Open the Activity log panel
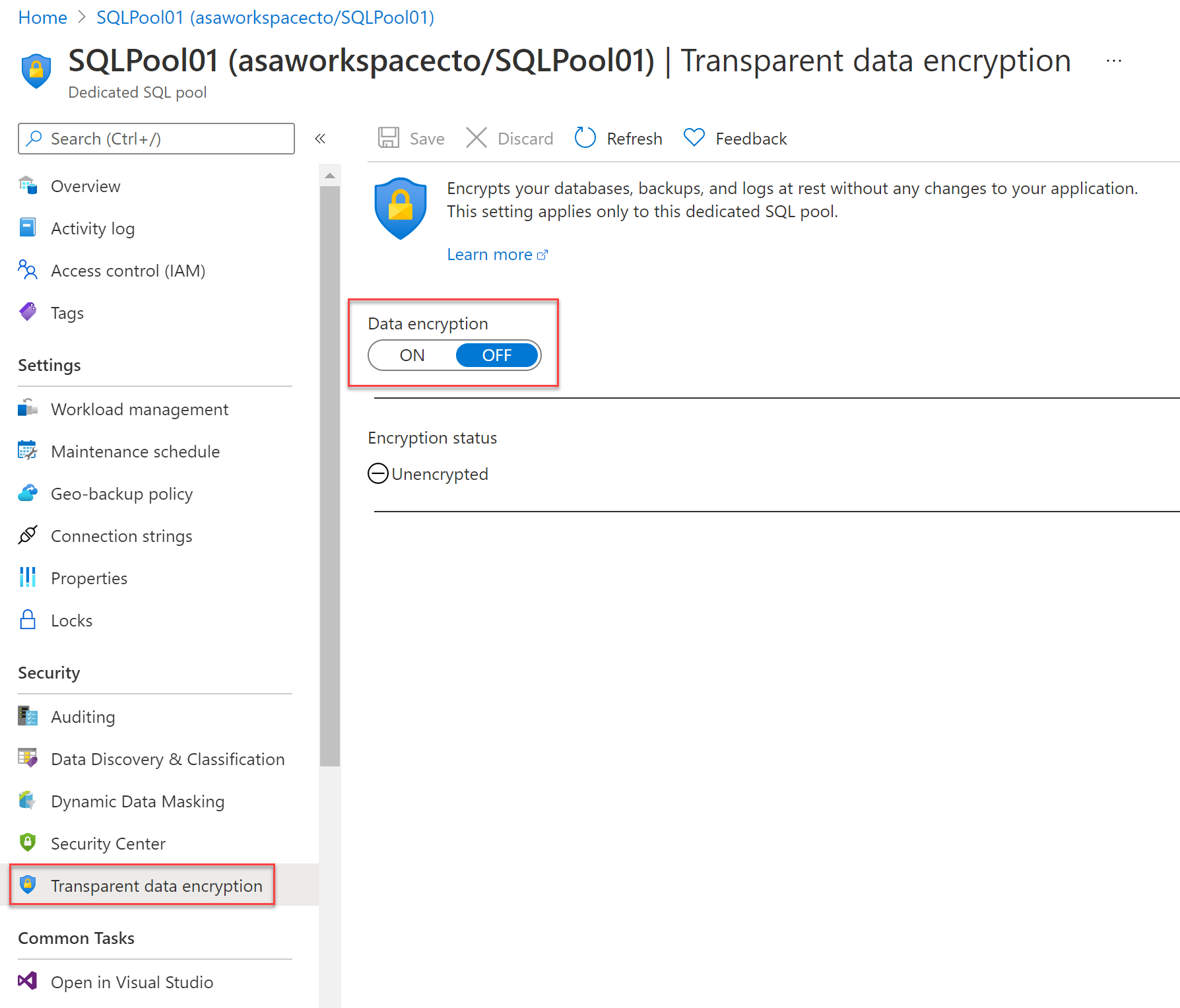The height and width of the screenshot is (1008, 1180). (x=92, y=228)
